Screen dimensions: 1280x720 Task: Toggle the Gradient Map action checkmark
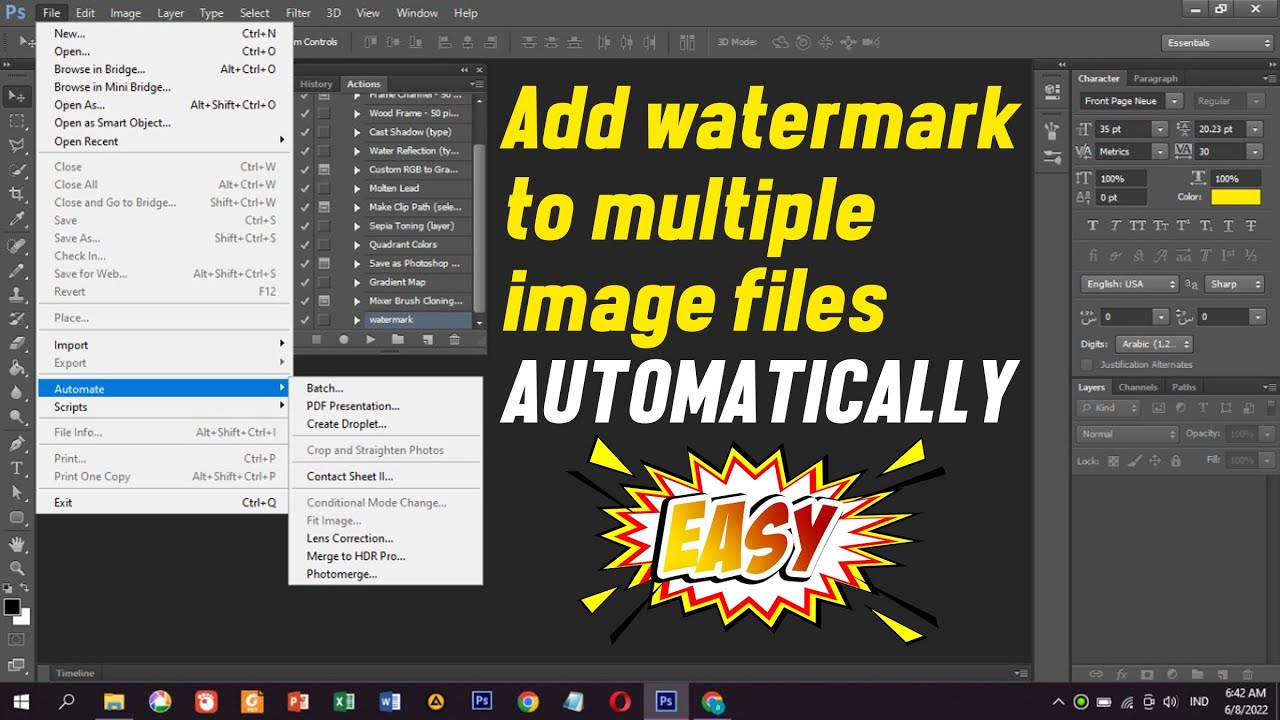click(305, 282)
